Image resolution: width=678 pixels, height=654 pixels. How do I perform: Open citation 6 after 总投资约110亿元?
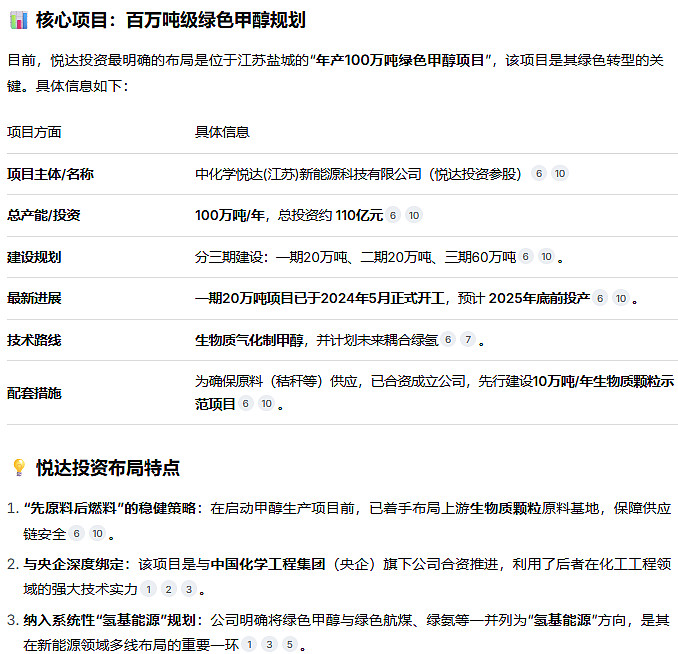[393, 215]
